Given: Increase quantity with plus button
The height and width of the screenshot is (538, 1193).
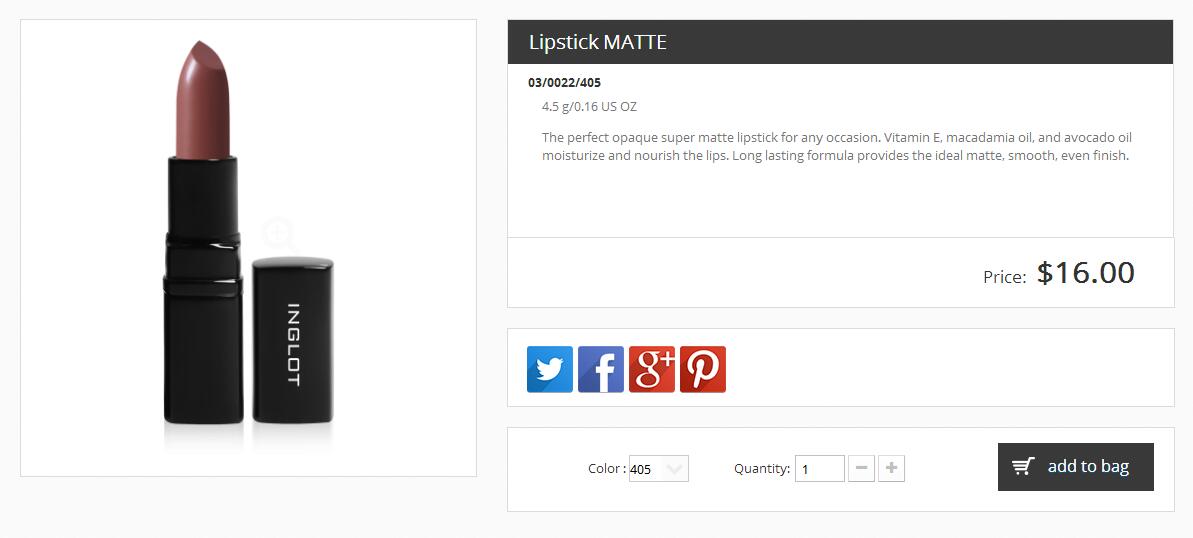Looking at the screenshot, I should point(891,468).
